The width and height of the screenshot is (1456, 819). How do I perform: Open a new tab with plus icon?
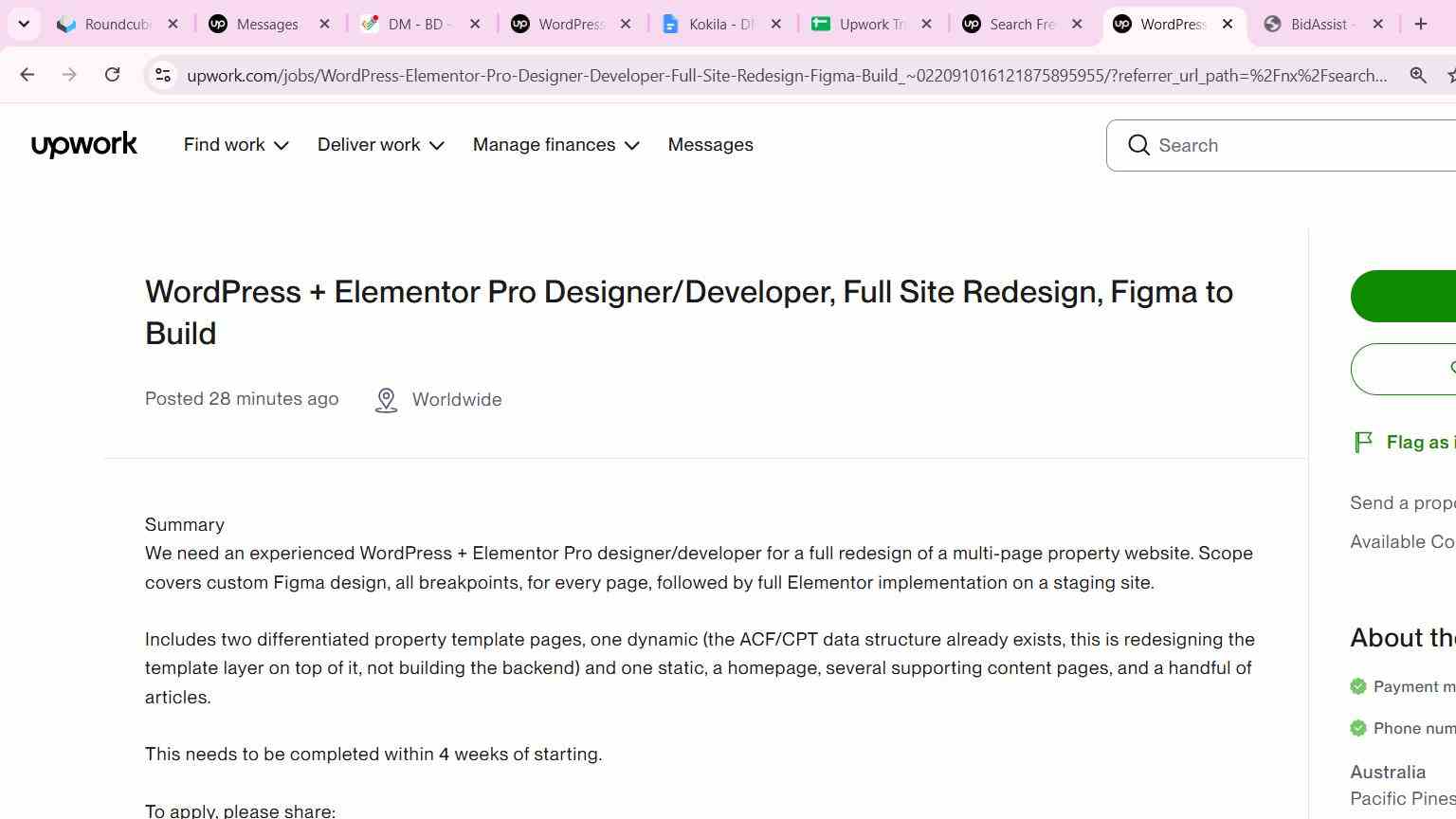tap(1420, 24)
